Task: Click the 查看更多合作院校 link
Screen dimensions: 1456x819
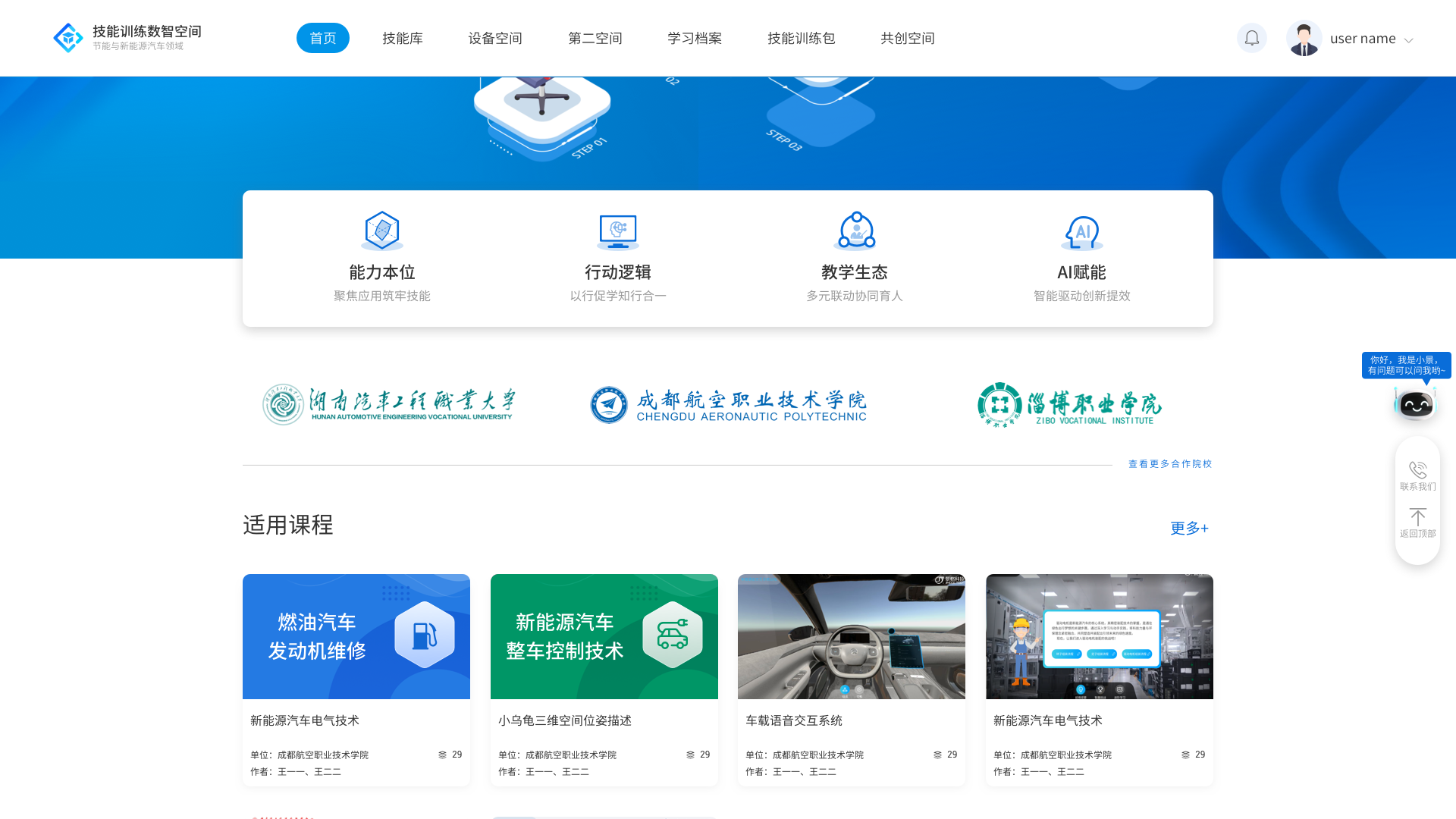Action: click(1169, 463)
